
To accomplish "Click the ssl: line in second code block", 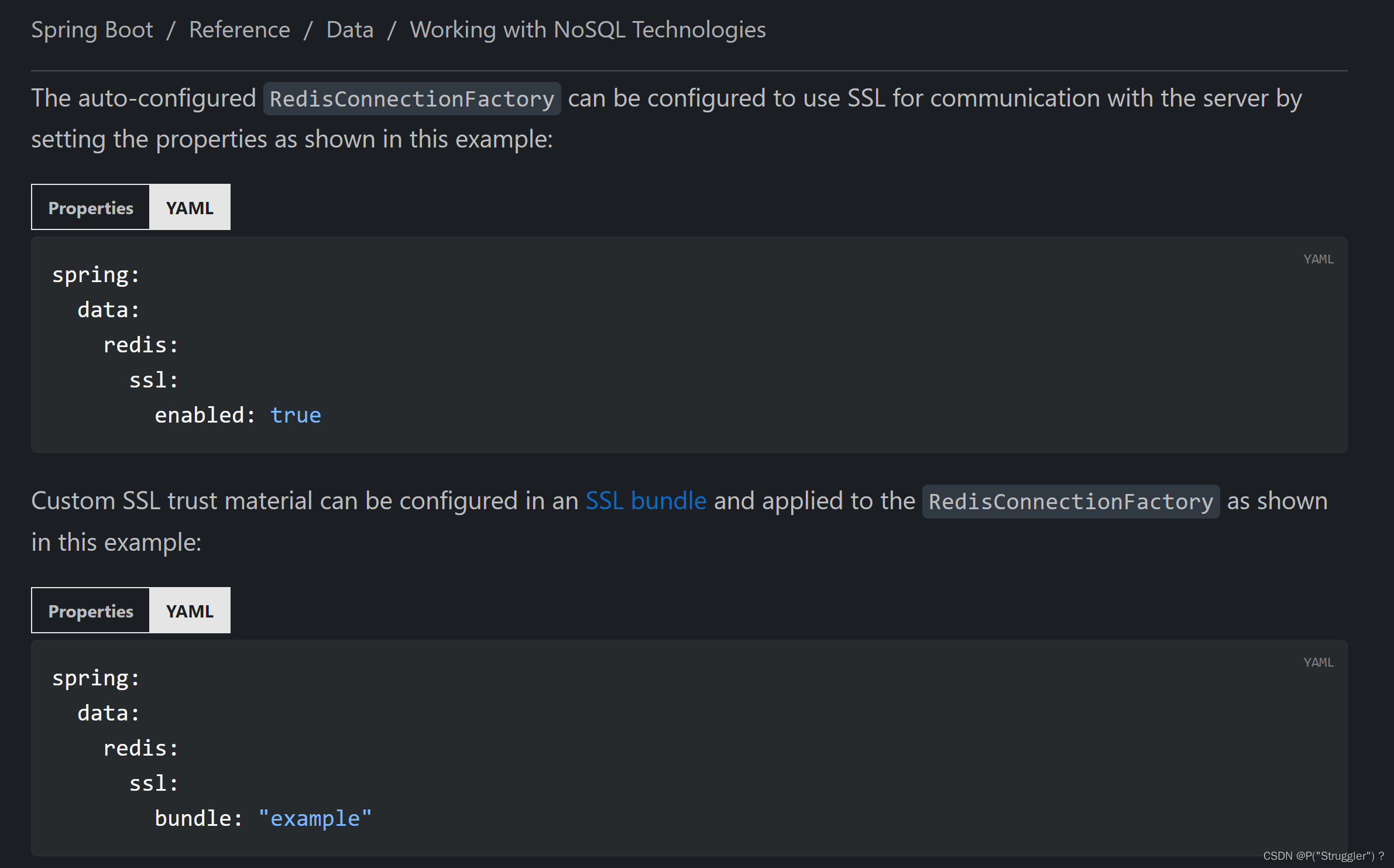I will click(x=153, y=783).
